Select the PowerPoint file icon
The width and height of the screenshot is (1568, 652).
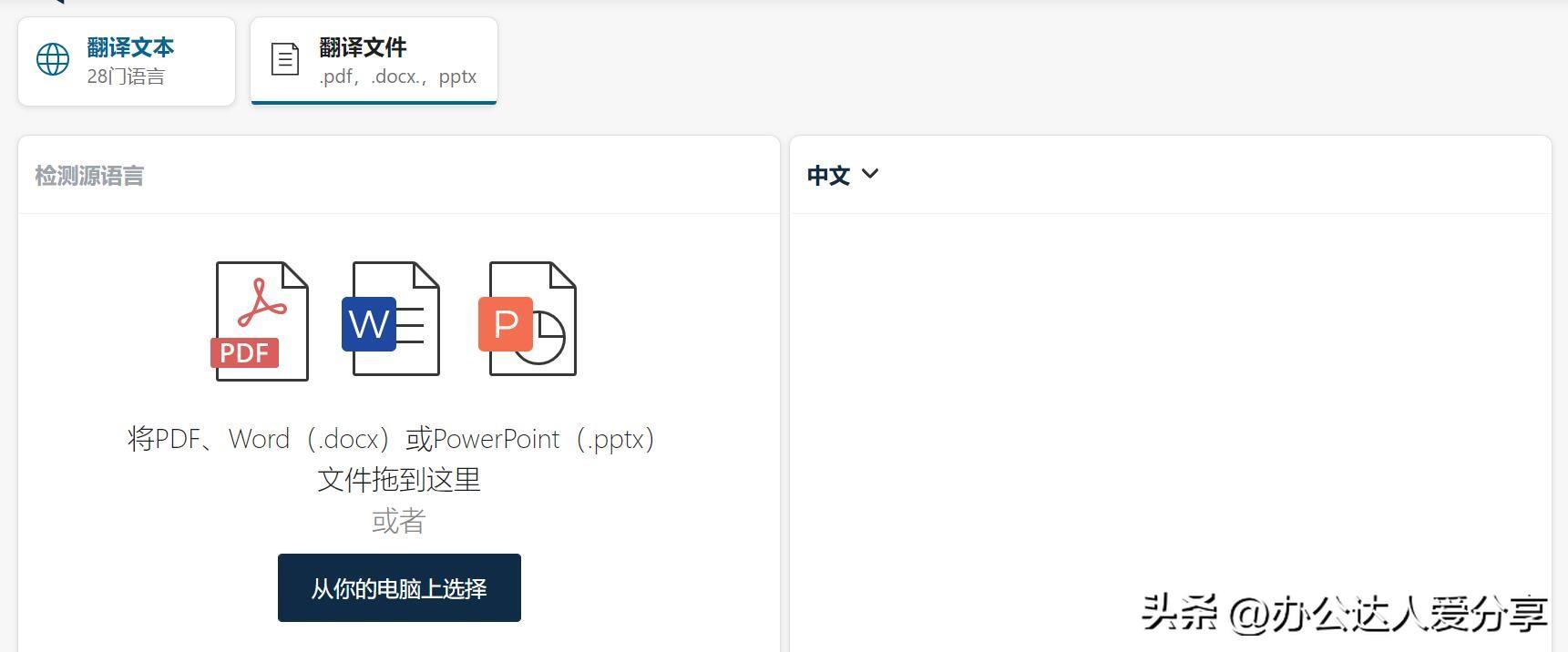pos(528,319)
